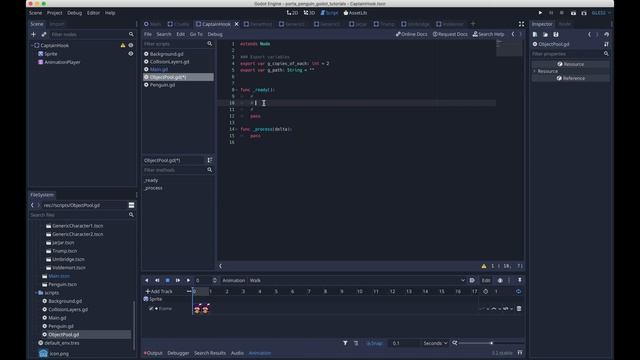Select Voldemort.tscn in FileSystem
The height and width of the screenshot is (360, 640).
tap(69, 268)
